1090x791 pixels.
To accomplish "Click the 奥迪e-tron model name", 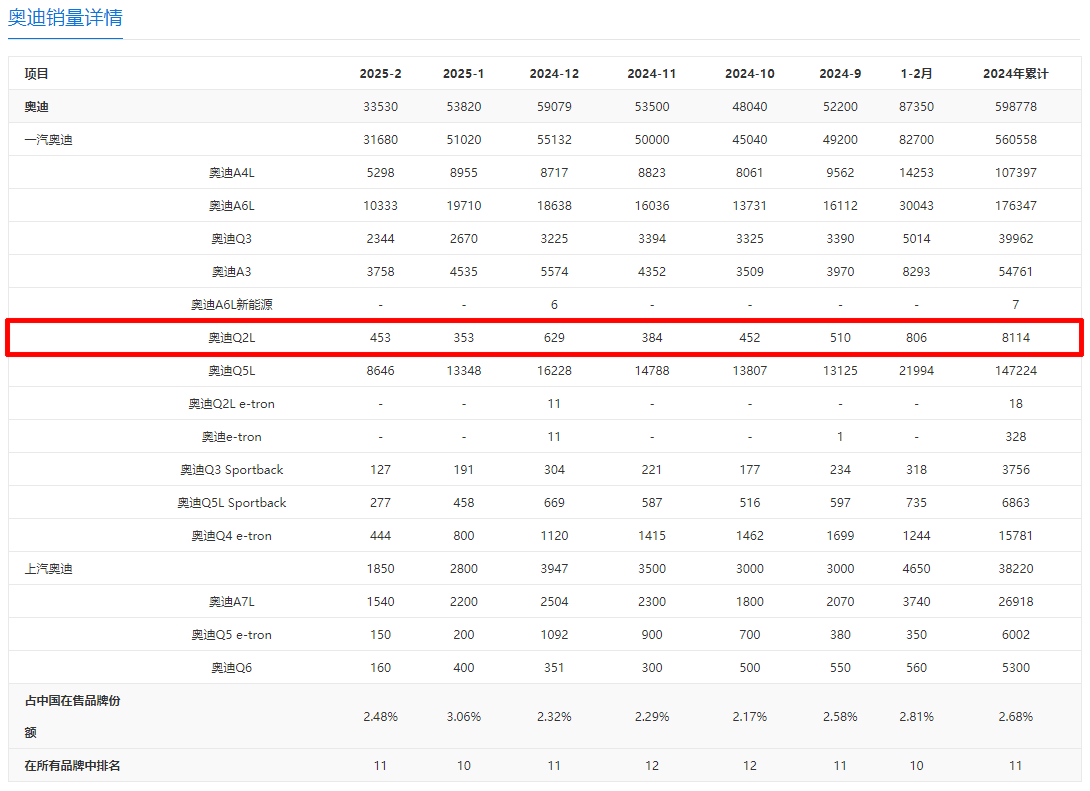I will click(x=231, y=437).
